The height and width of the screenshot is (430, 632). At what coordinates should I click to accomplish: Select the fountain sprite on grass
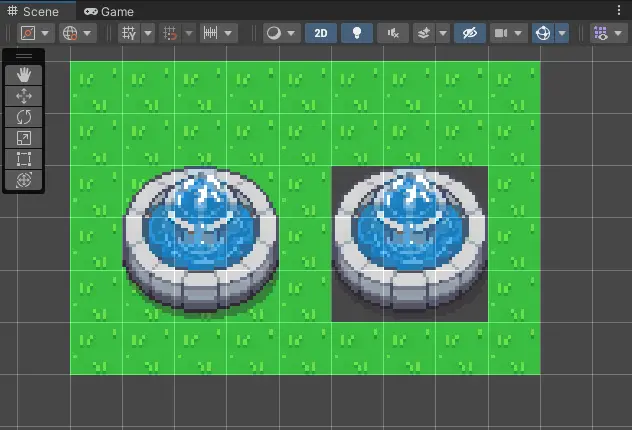(201, 240)
